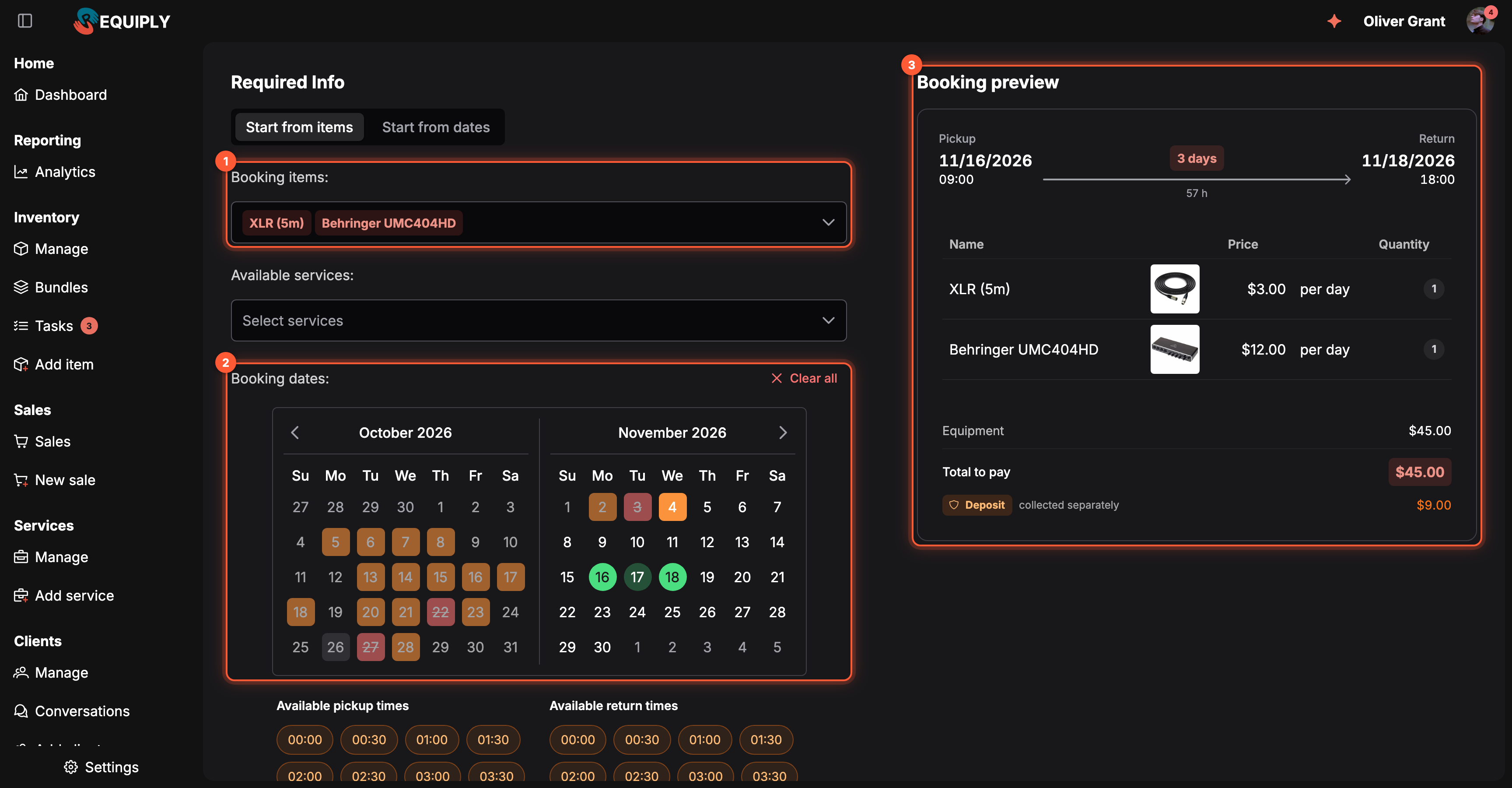The image size is (1512, 788).
Task: Switch to Start from items tab
Action: [x=299, y=127]
